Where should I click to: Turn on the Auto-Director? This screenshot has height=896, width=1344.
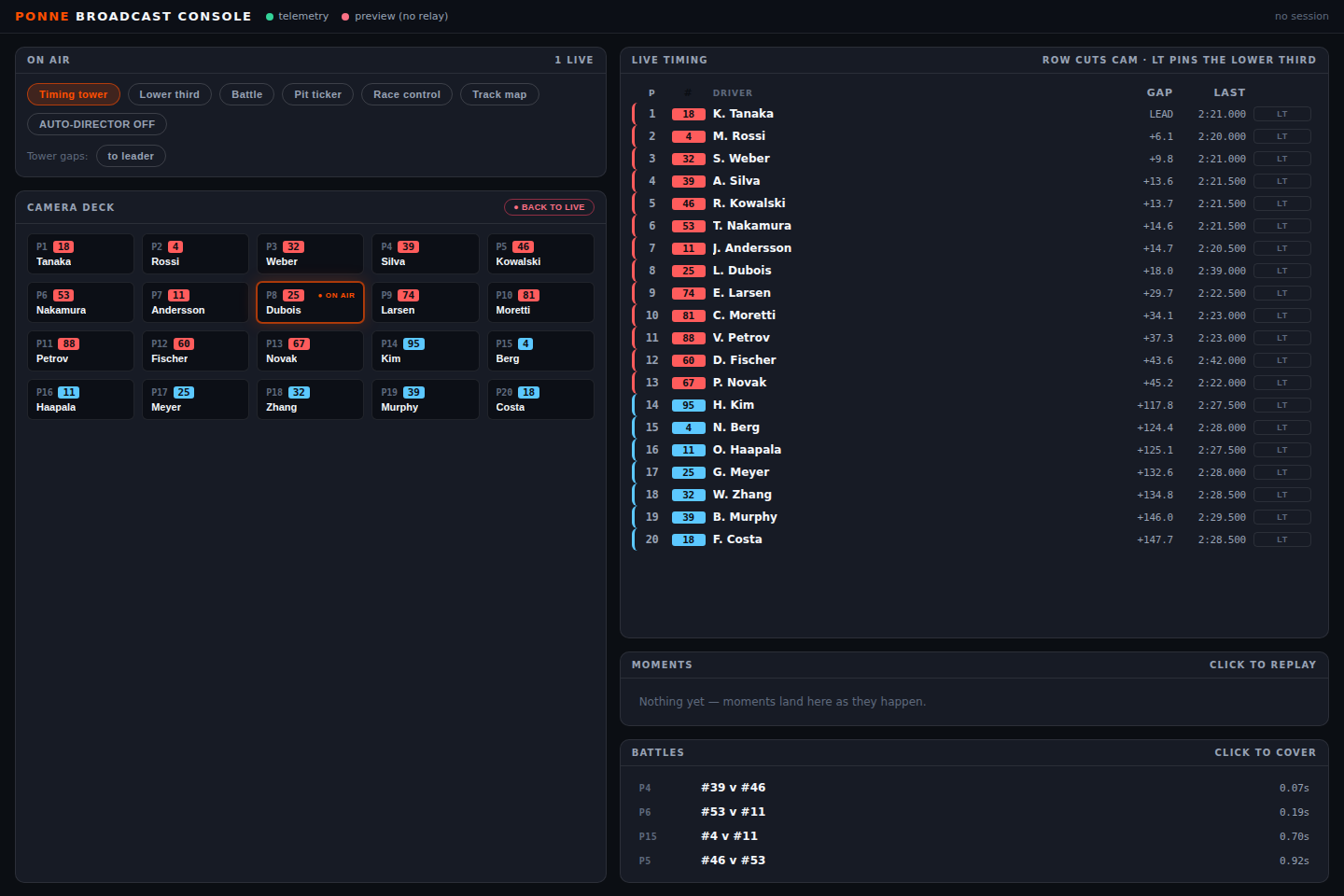click(x=97, y=124)
